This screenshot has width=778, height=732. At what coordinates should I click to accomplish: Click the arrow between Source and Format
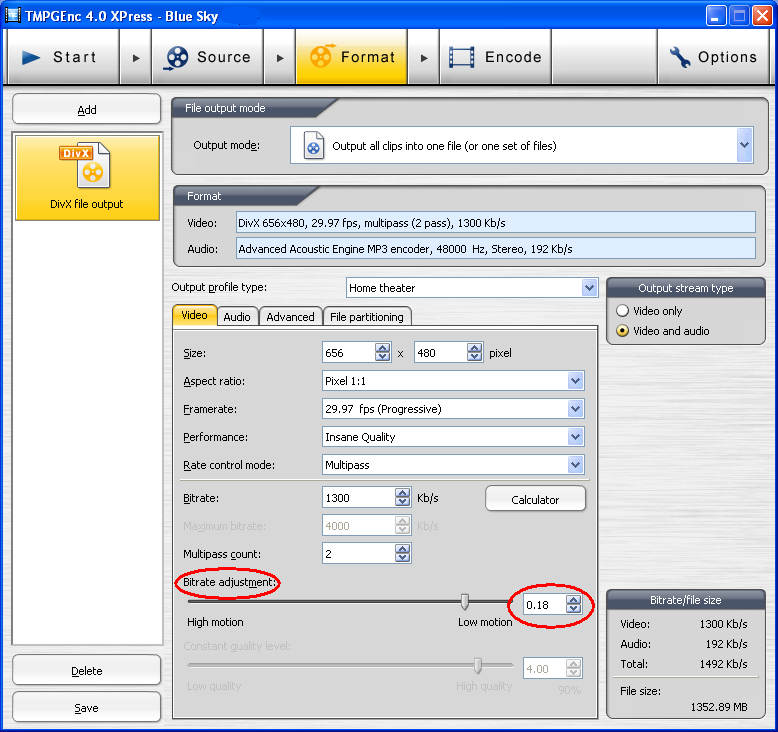[280, 58]
